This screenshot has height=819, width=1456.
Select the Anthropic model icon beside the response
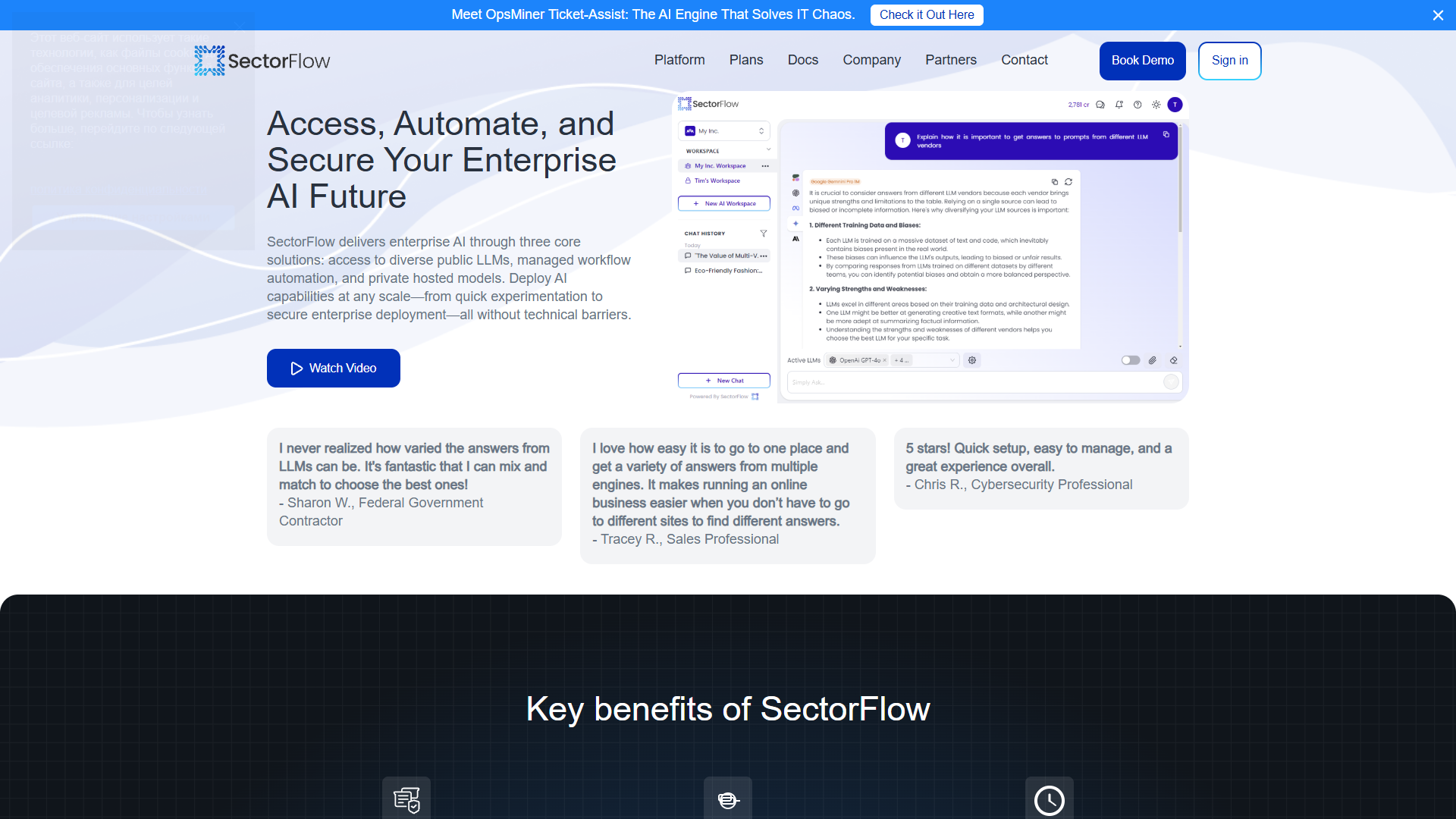795,238
